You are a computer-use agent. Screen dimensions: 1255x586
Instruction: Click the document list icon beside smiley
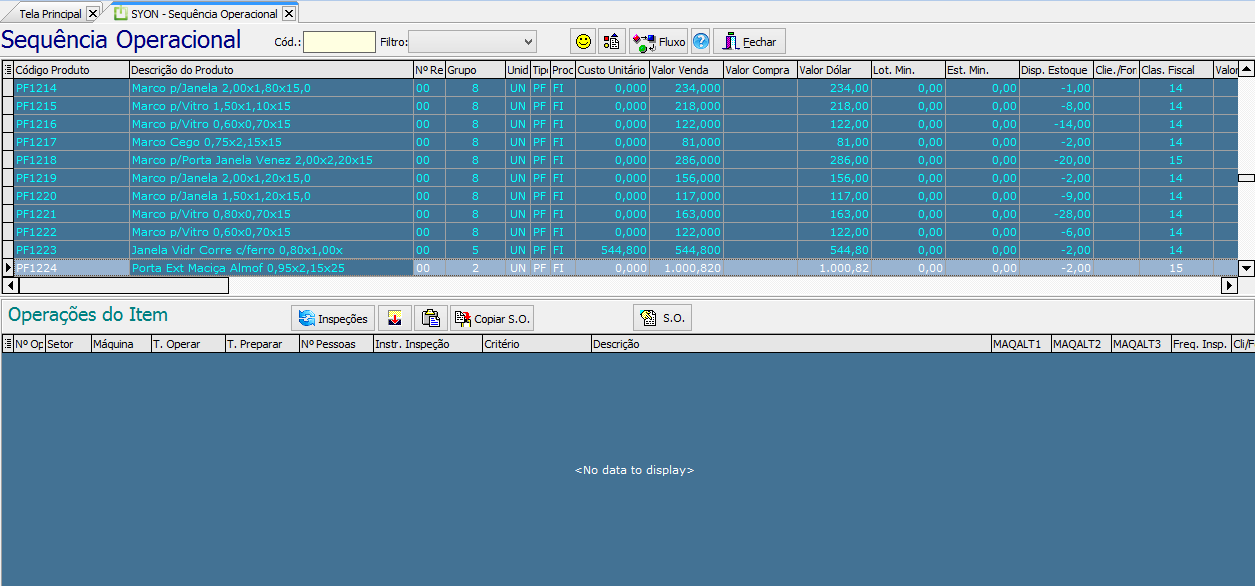(x=611, y=41)
